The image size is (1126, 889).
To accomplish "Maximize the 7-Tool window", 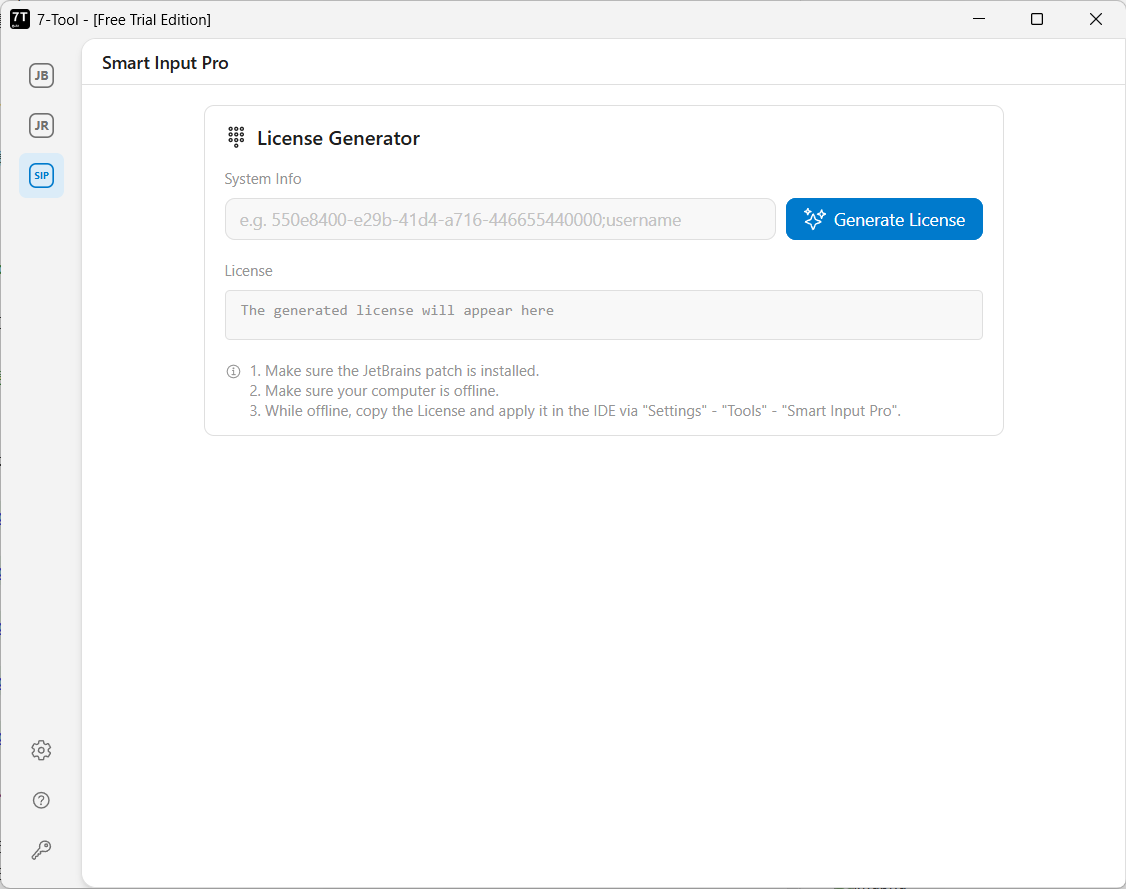I will [1037, 19].
